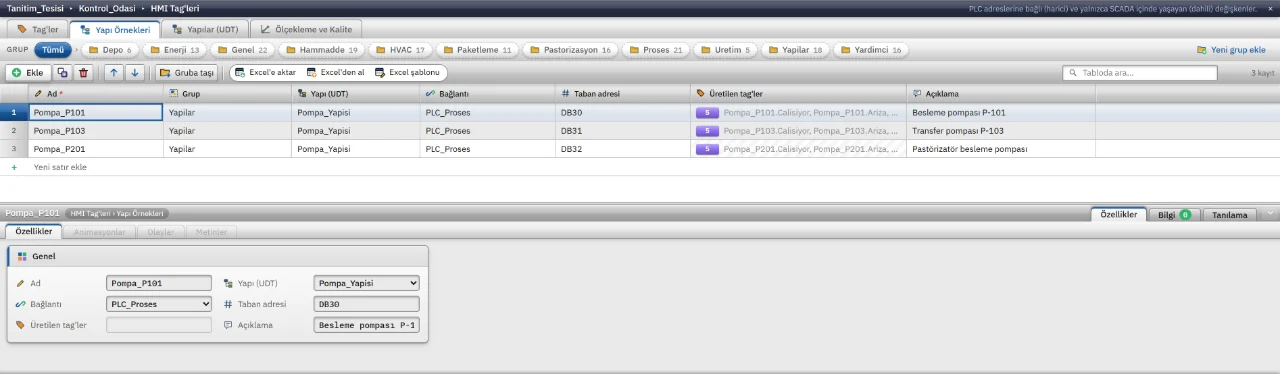
Task: Sort by Grup column header
Action: (x=228, y=93)
